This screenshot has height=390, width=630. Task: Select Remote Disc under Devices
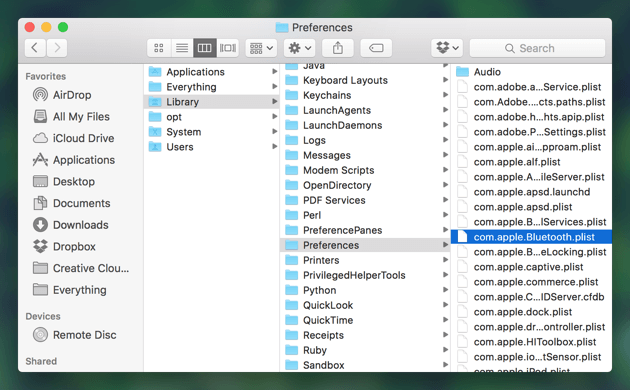tap(75, 335)
